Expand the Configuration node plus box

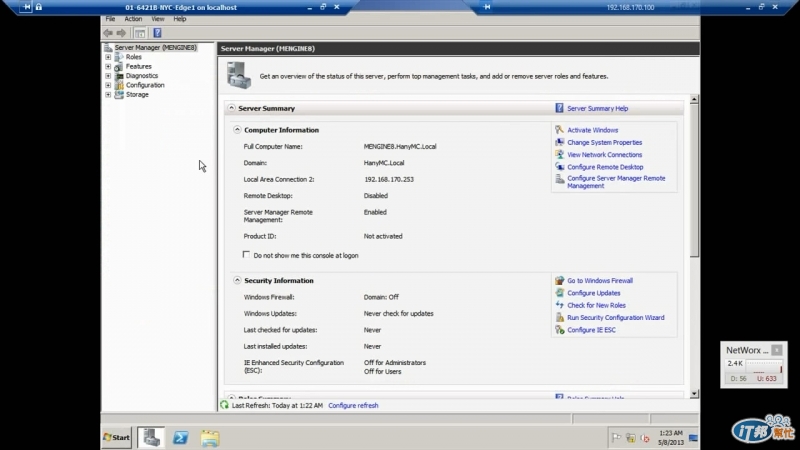108,85
